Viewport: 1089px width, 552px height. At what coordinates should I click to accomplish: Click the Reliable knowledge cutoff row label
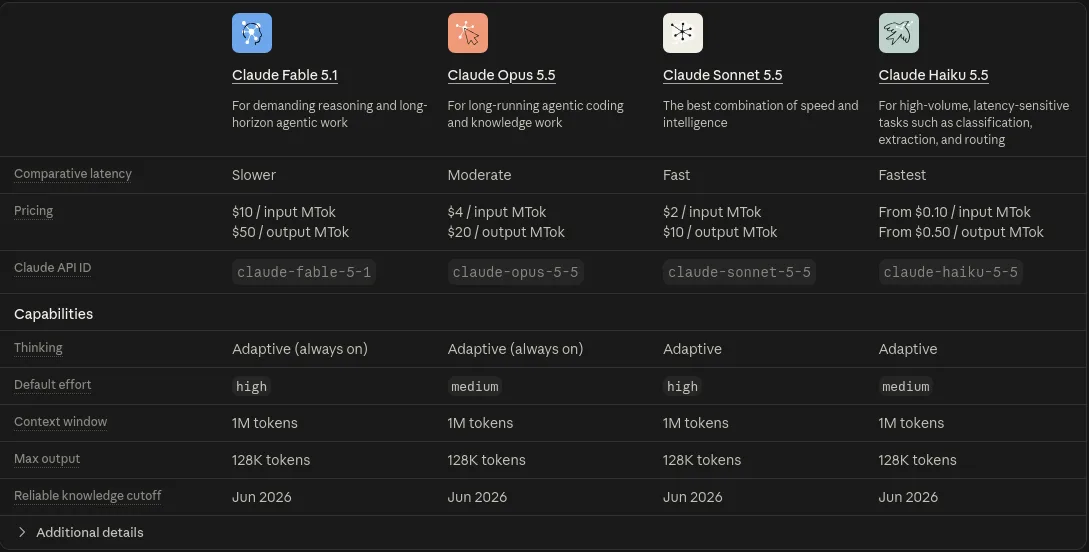click(88, 496)
